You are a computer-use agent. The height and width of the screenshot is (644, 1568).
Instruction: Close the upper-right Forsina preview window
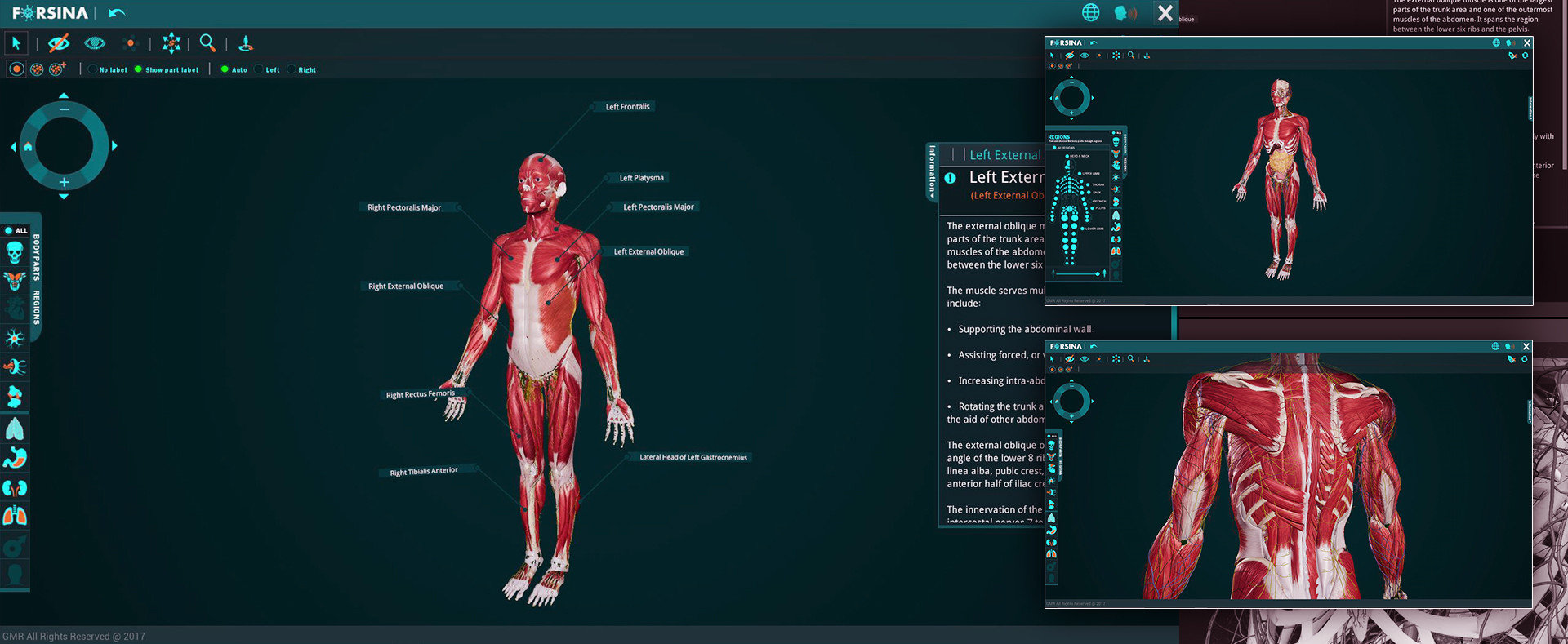[x=1526, y=42]
